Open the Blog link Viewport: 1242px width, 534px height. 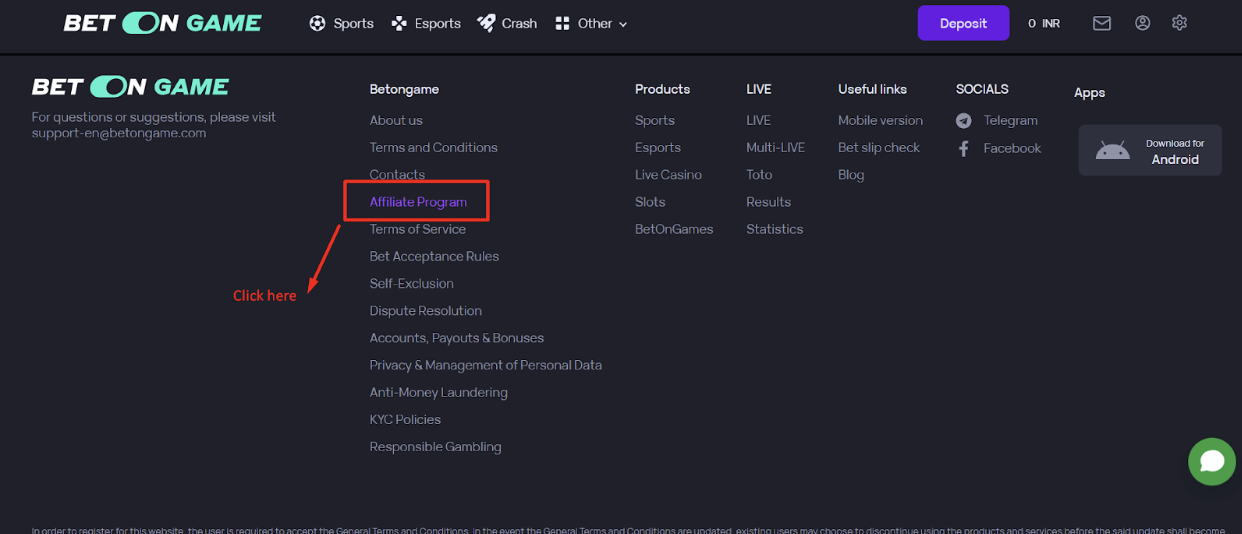point(851,174)
